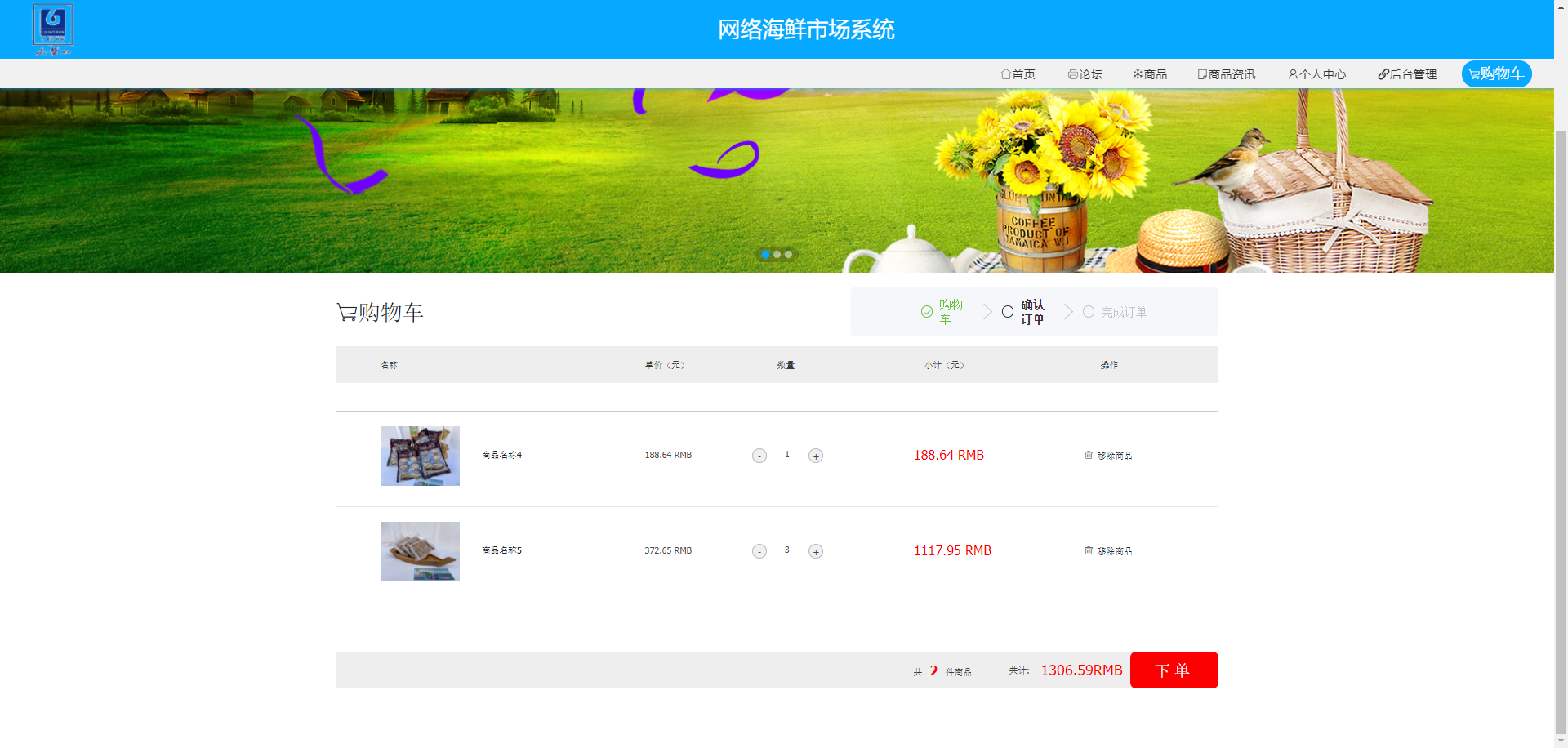Image resolution: width=1568 pixels, height=748 pixels.
Task: Select the third banner carousel dot
Action: point(788,254)
